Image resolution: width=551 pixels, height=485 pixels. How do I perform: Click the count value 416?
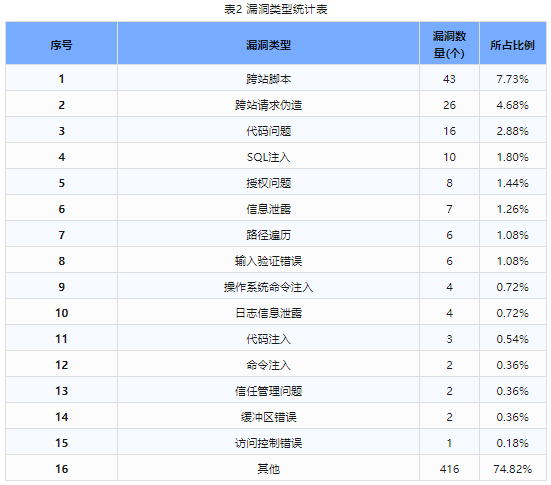(449, 469)
